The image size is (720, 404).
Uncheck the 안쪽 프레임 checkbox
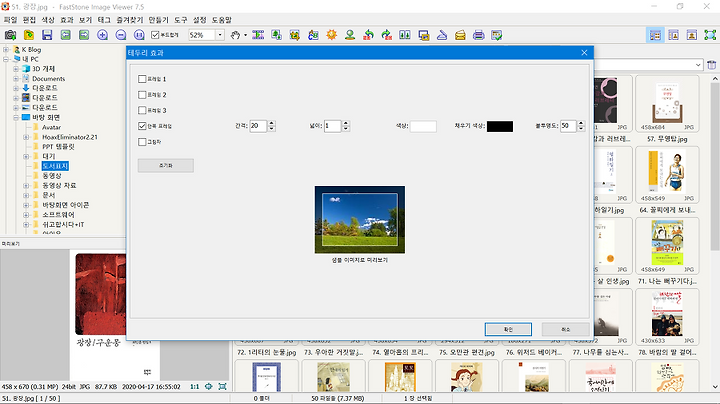pos(142,126)
